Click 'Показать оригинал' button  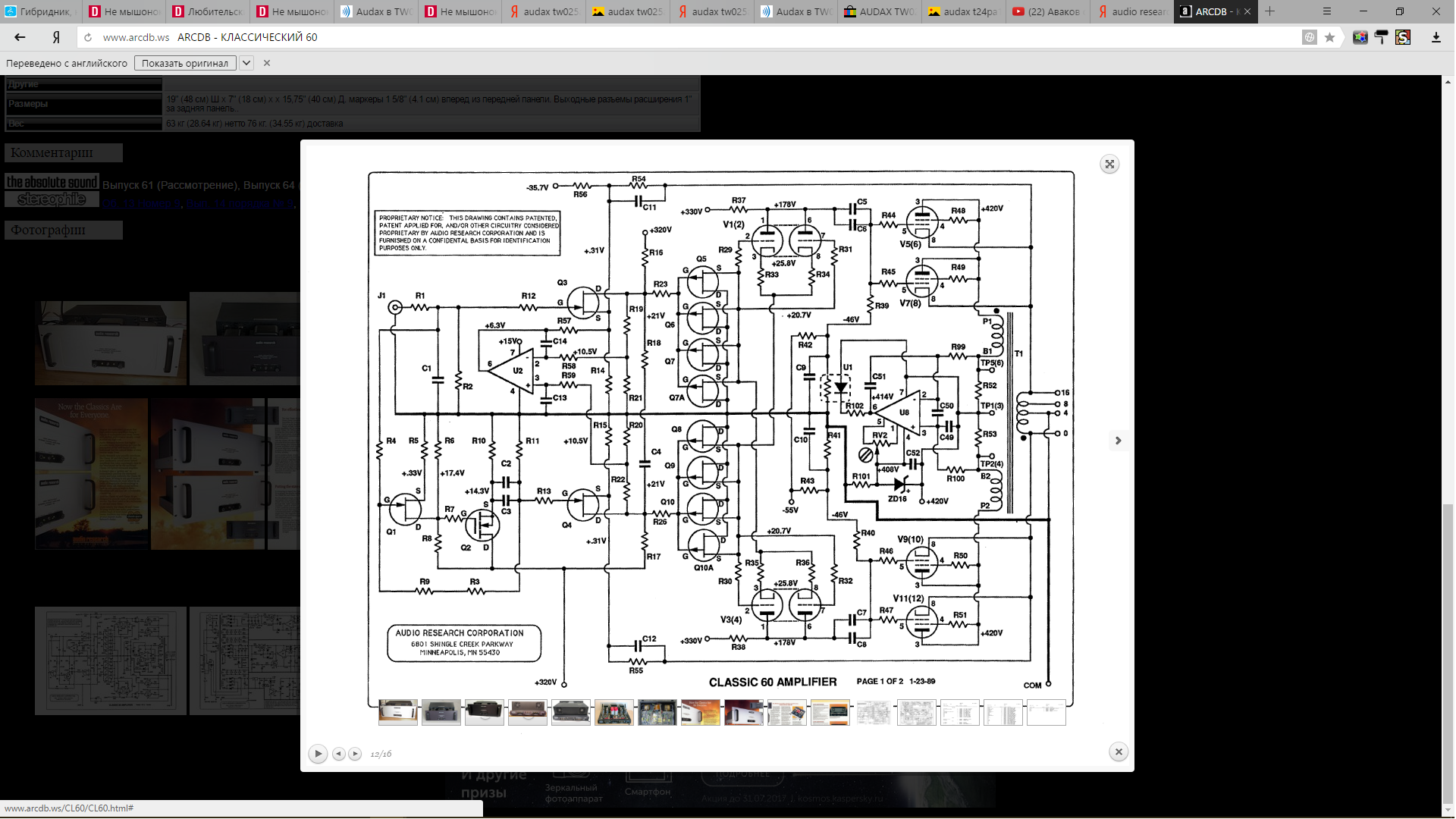[x=185, y=63]
